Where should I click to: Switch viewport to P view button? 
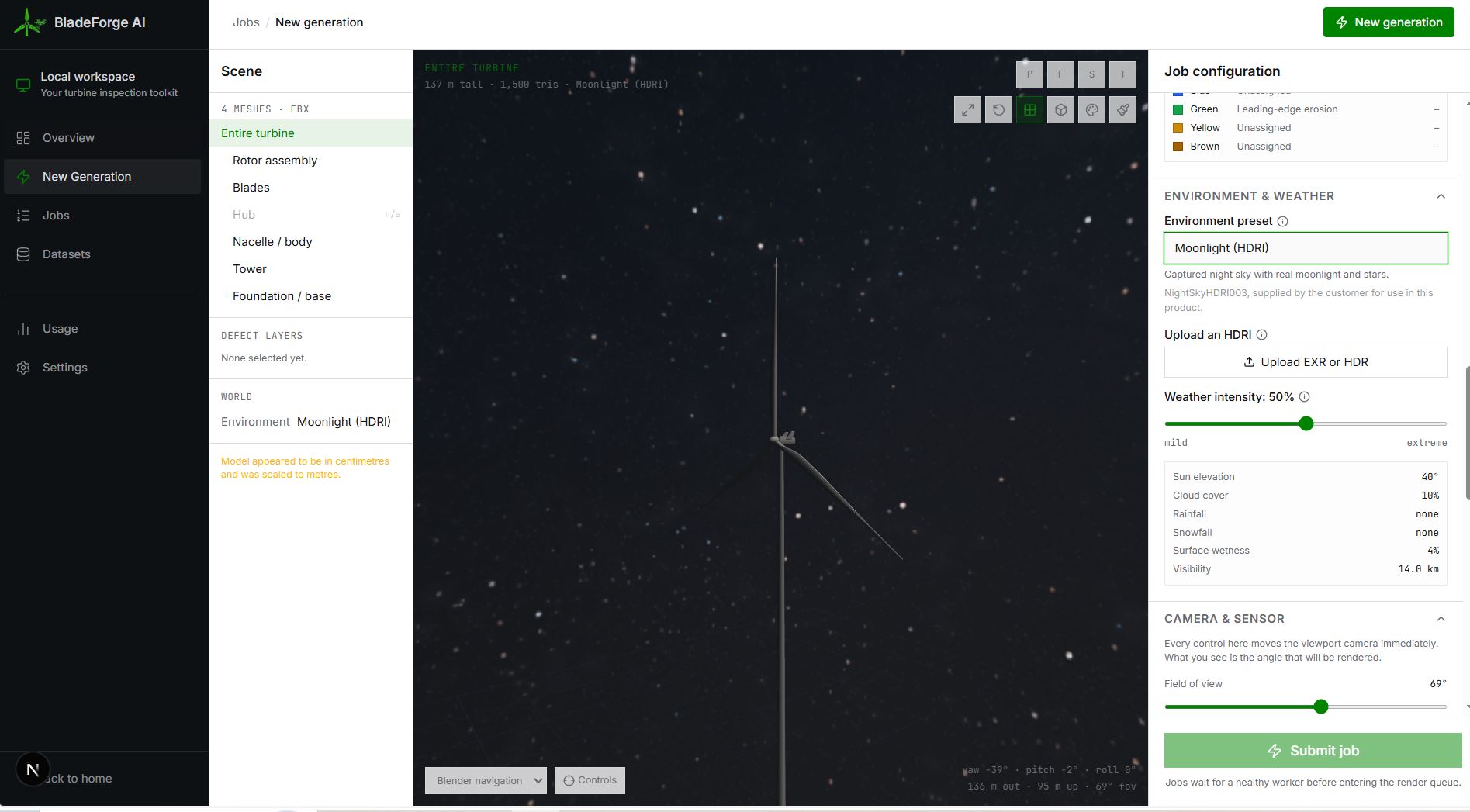1029,74
